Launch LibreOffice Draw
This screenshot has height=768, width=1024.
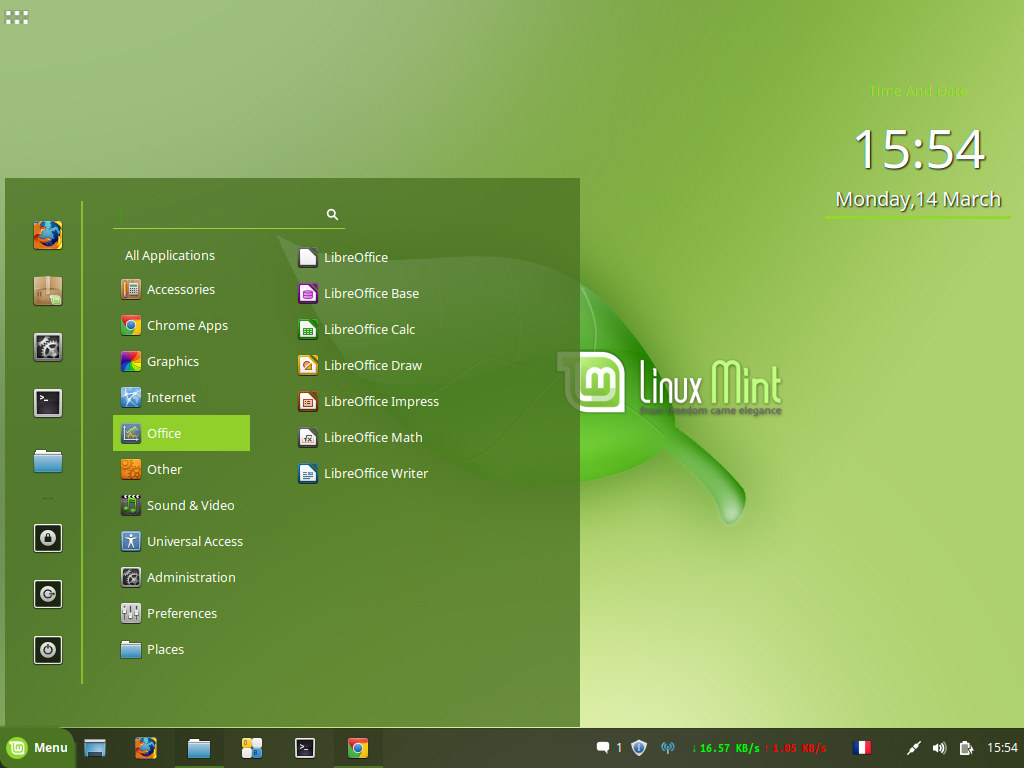tap(360, 365)
